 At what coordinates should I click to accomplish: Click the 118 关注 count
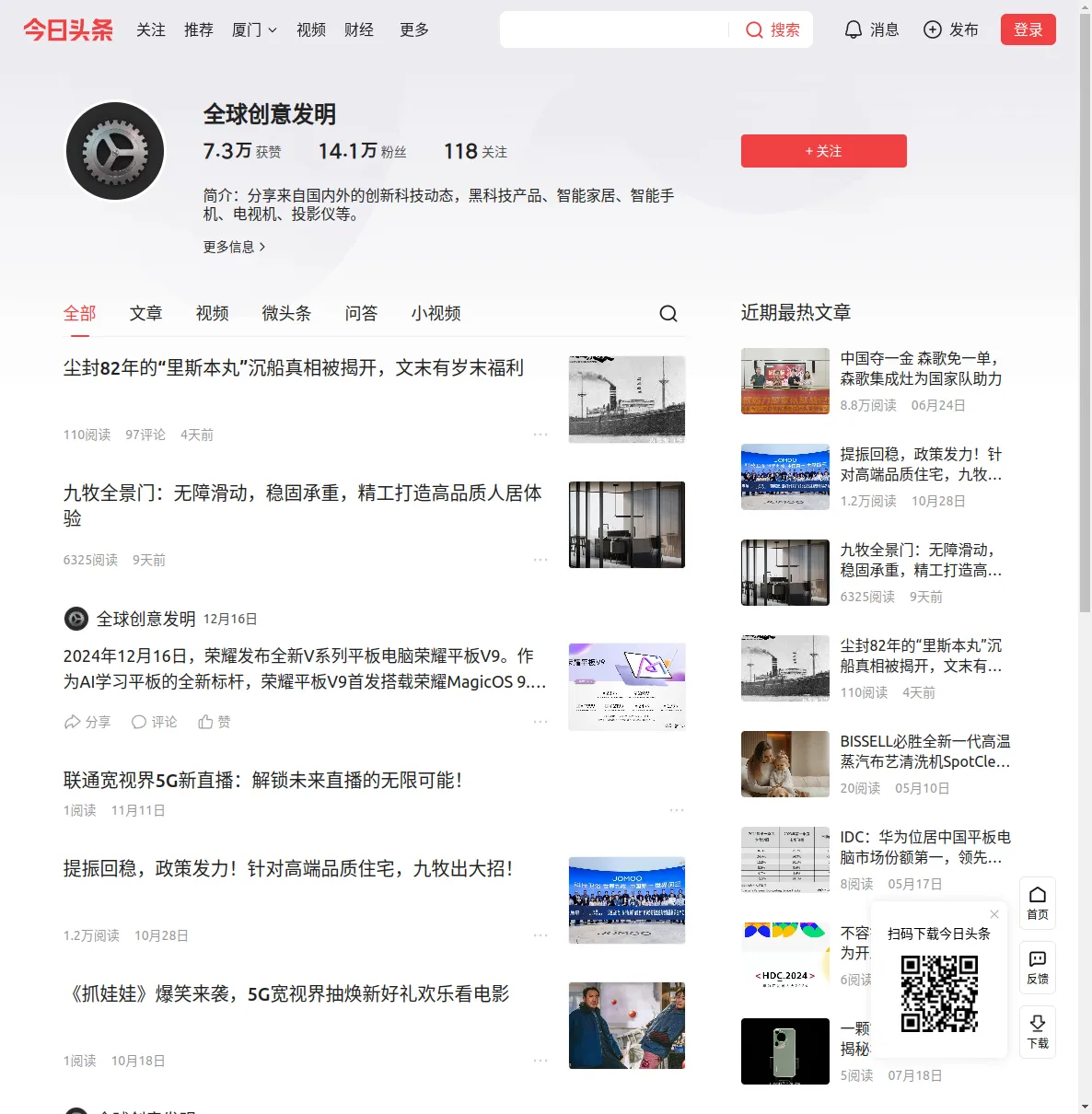click(475, 151)
